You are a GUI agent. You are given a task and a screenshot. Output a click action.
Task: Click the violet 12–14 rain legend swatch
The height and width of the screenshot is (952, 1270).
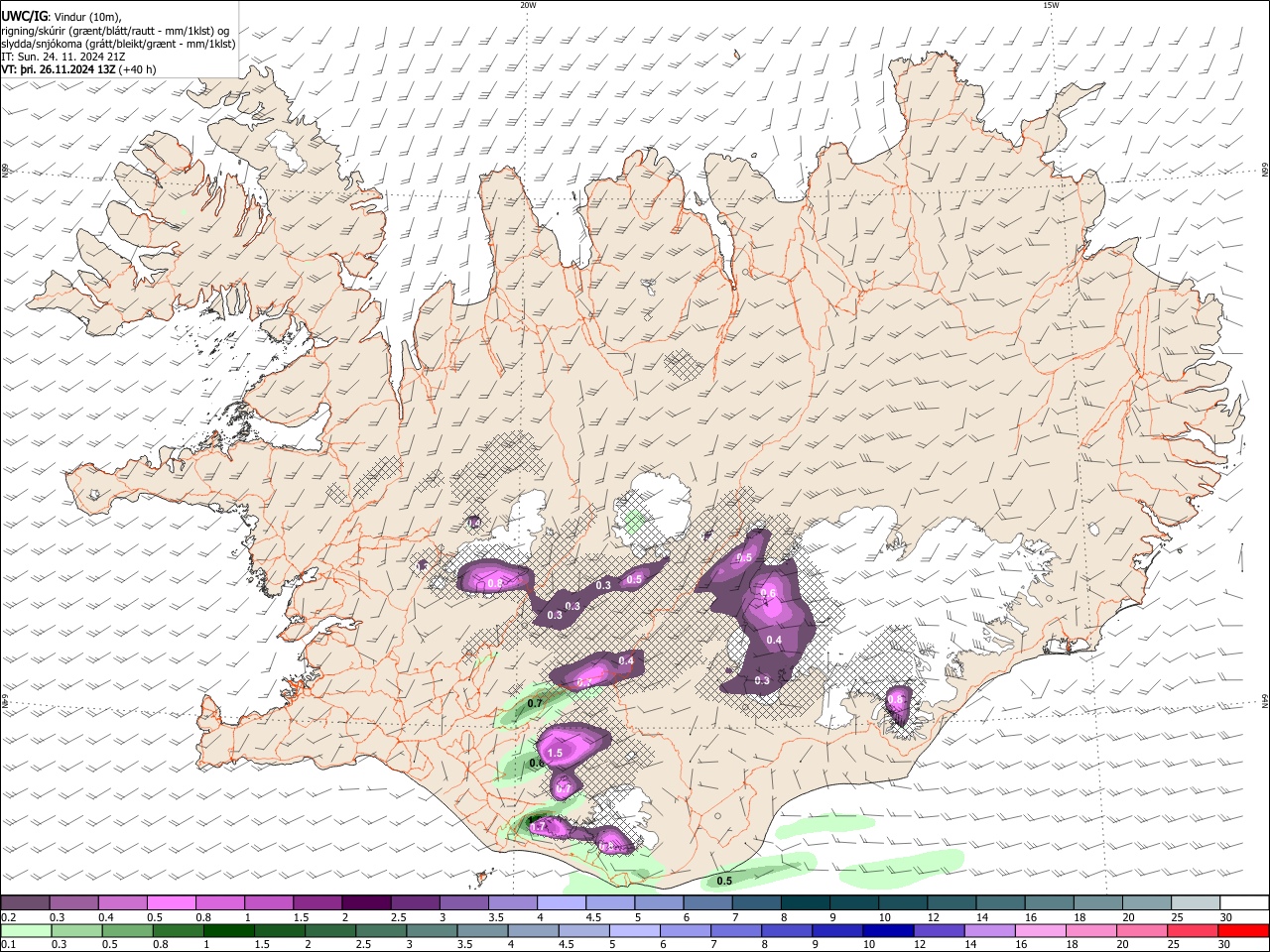click(938, 930)
